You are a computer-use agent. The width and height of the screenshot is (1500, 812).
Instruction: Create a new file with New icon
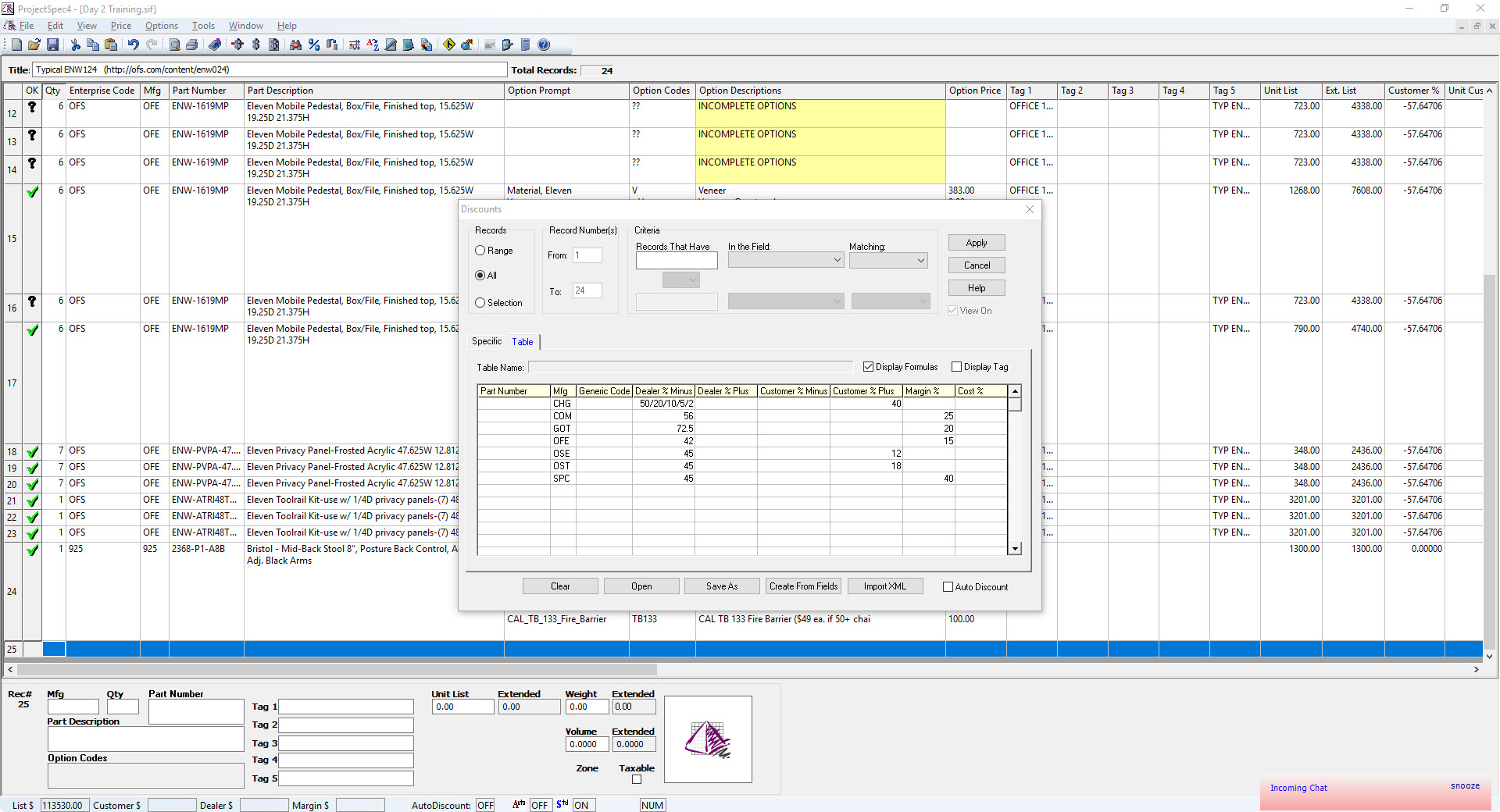coord(16,45)
